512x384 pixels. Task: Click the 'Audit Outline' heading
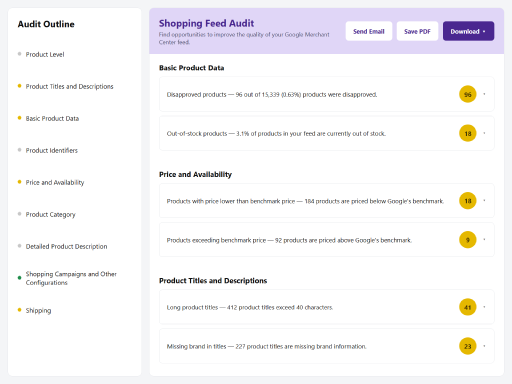click(x=46, y=24)
